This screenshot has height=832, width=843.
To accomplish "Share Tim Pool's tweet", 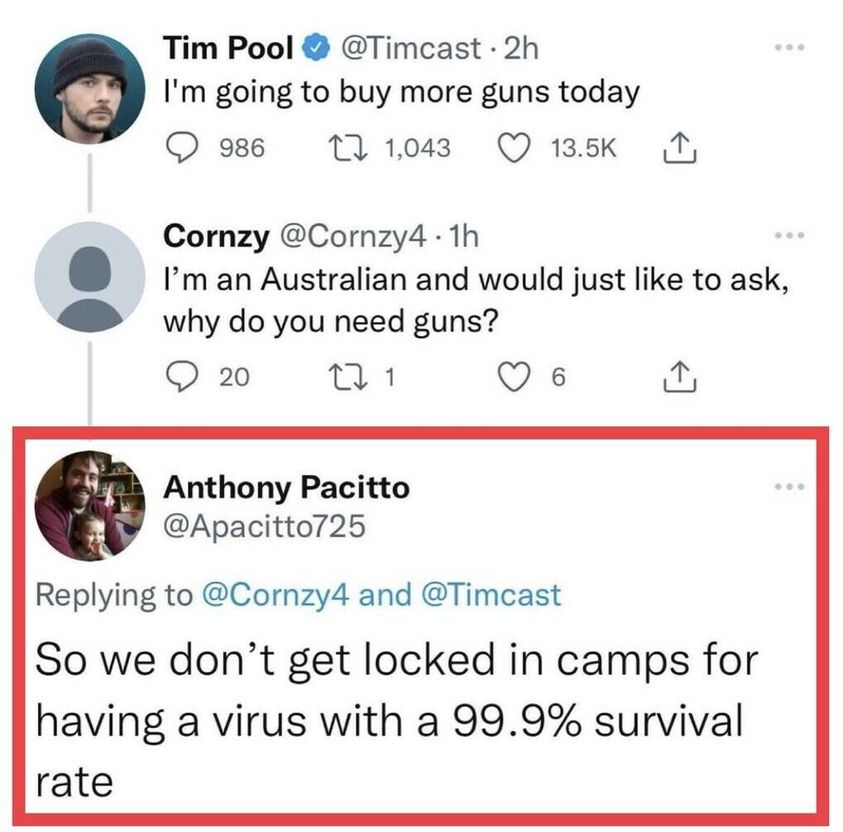I will pyautogui.click(x=676, y=148).
